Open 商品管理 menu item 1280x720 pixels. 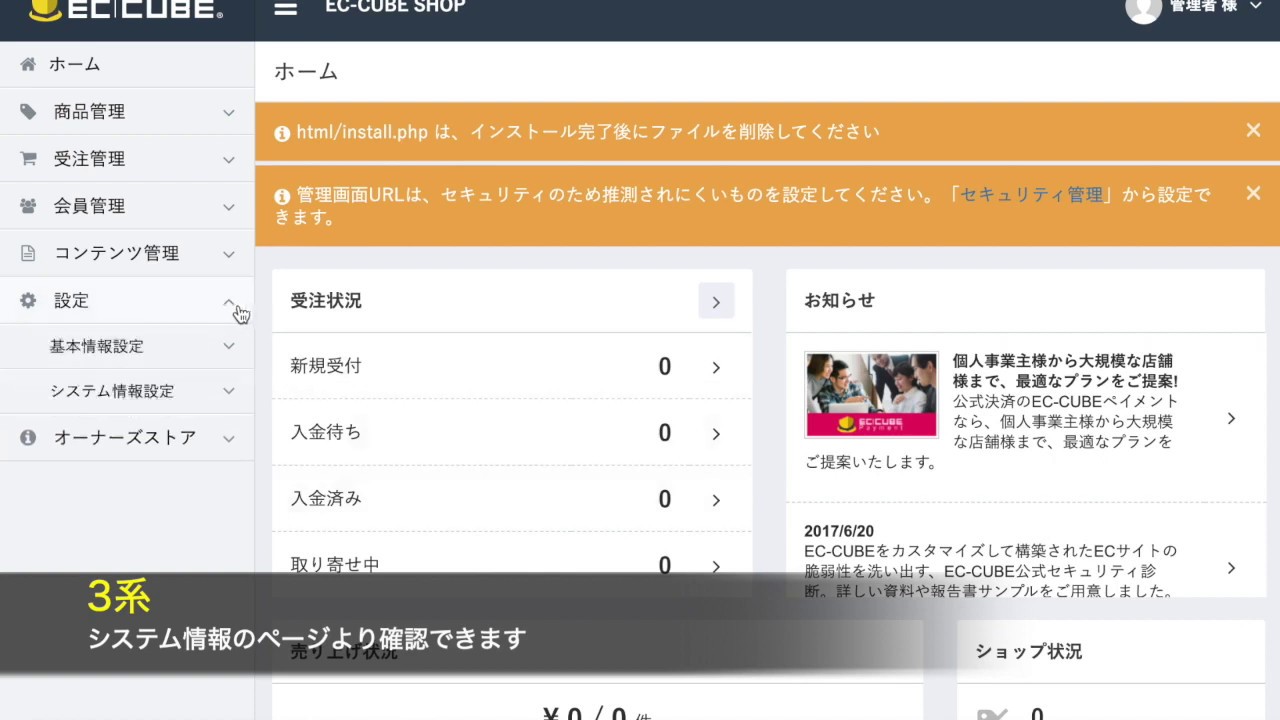(x=127, y=112)
